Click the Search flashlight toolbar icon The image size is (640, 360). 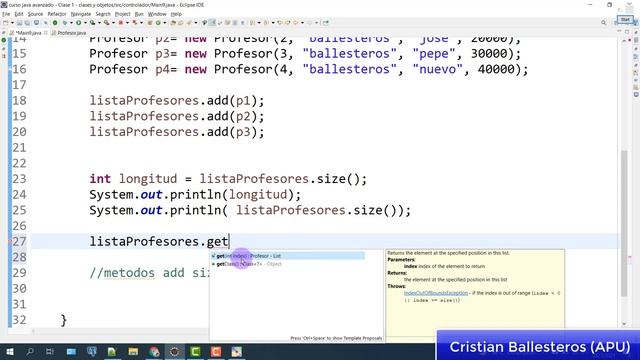189,23
